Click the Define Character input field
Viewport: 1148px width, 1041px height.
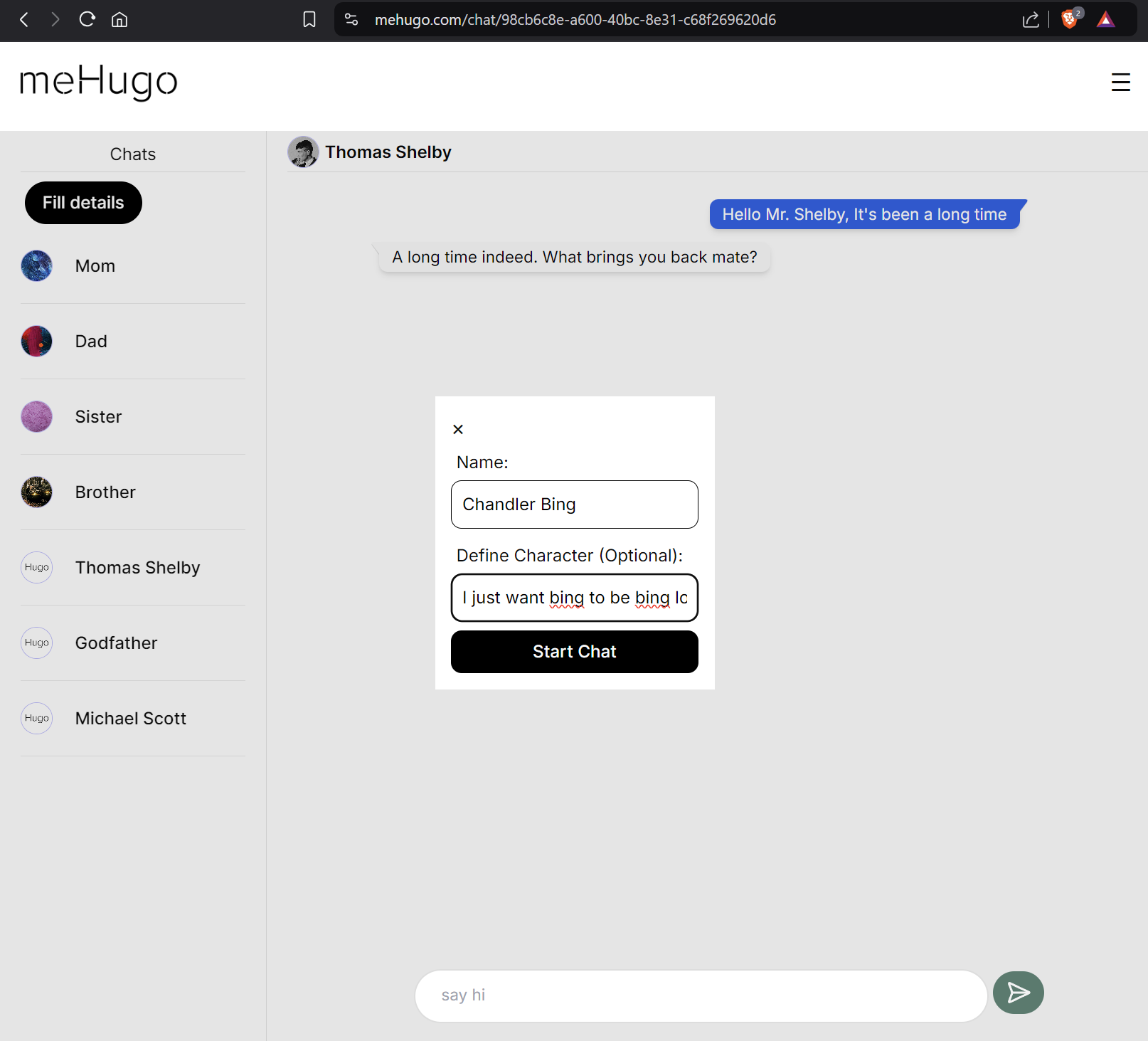575,598
